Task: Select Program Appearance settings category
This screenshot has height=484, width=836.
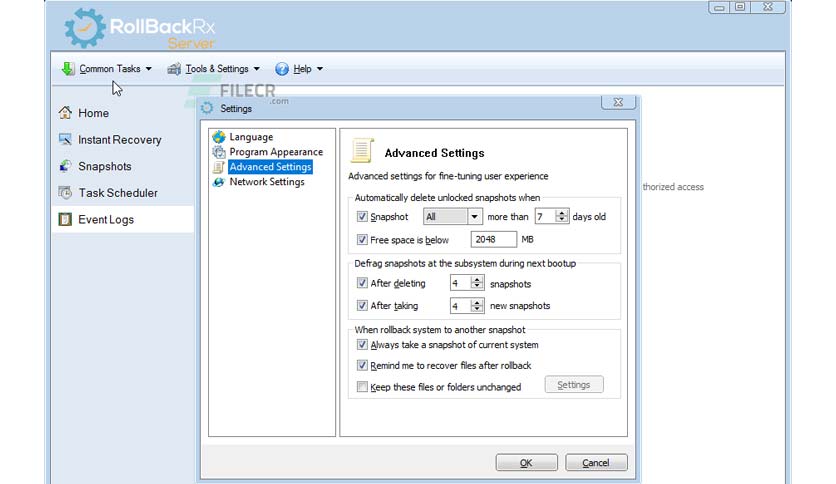Action: tap(276, 152)
